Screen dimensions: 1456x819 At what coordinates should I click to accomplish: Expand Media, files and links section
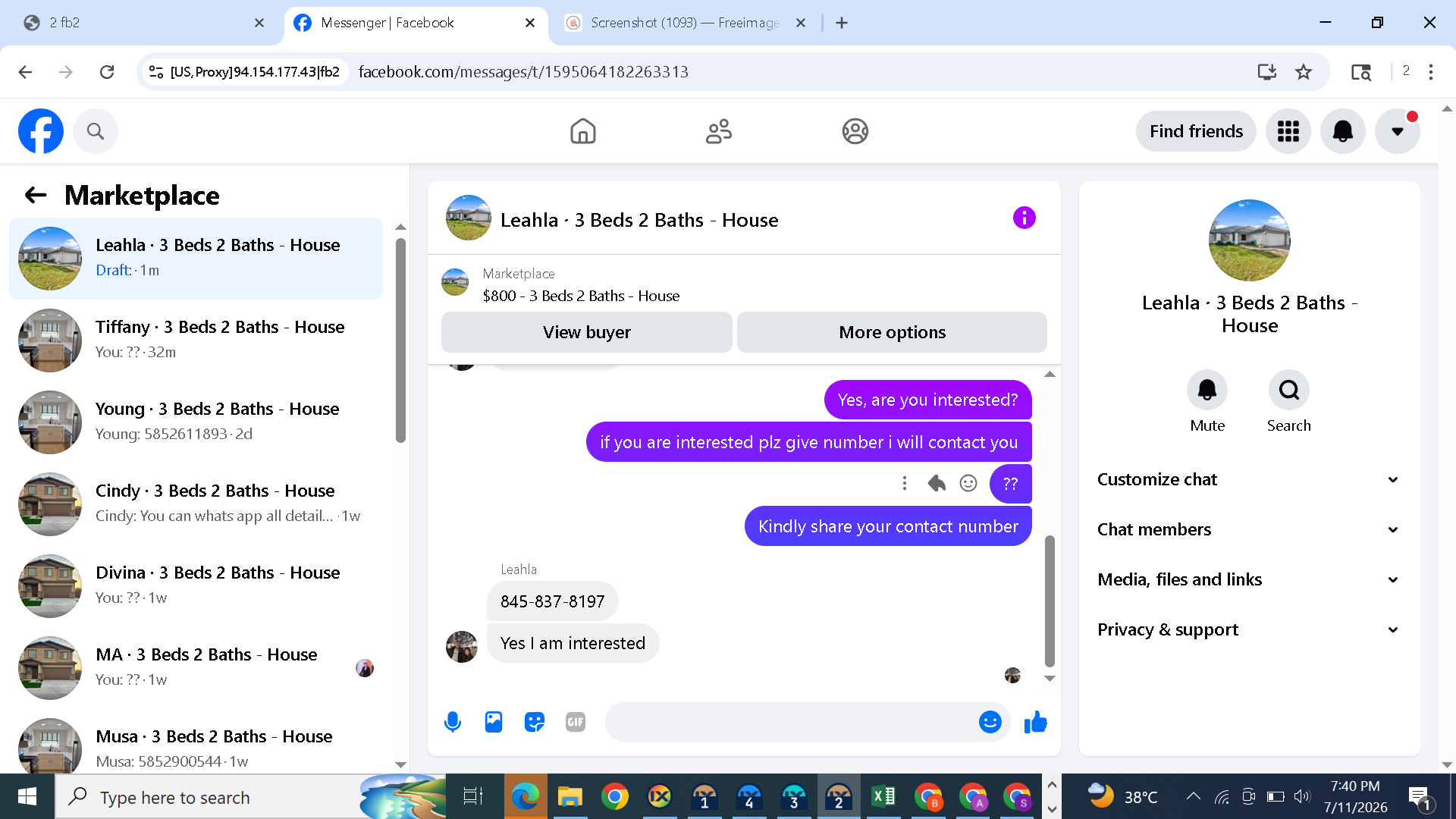1250,579
